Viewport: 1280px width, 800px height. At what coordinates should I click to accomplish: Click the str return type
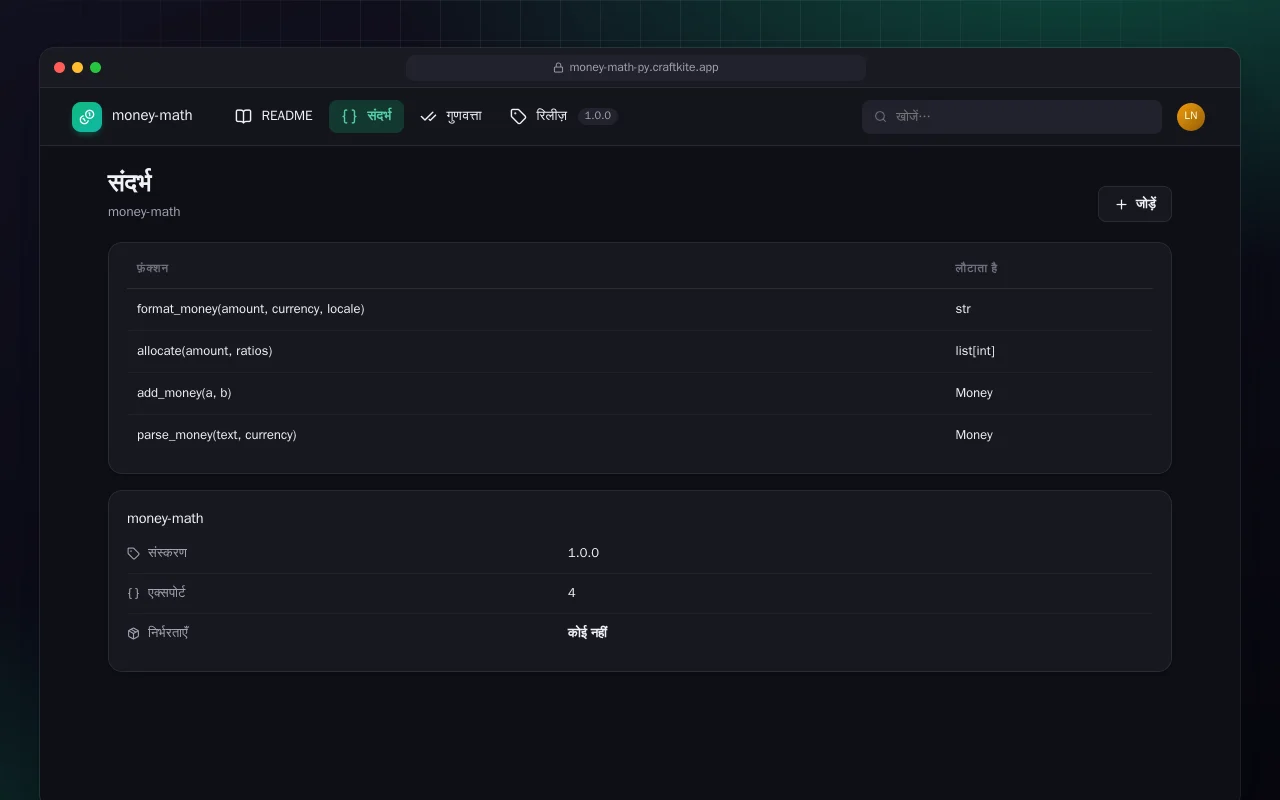coord(963,309)
